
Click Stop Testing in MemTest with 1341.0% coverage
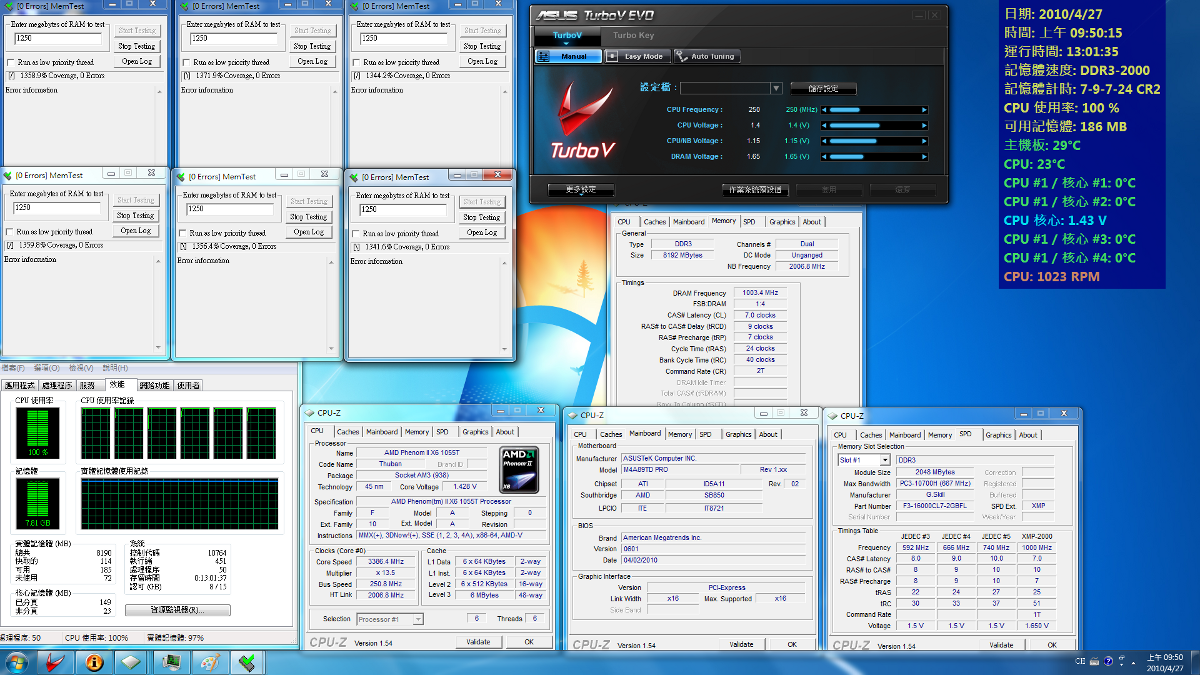coord(482,217)
